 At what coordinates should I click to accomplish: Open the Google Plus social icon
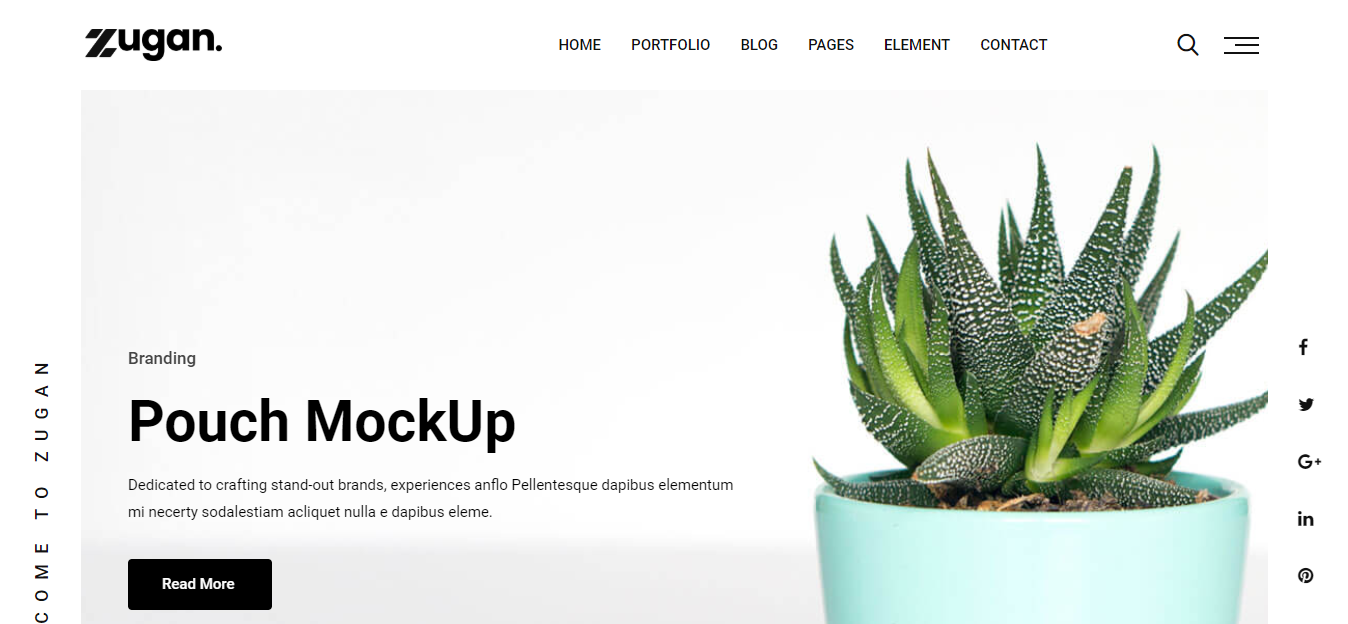1309,462
